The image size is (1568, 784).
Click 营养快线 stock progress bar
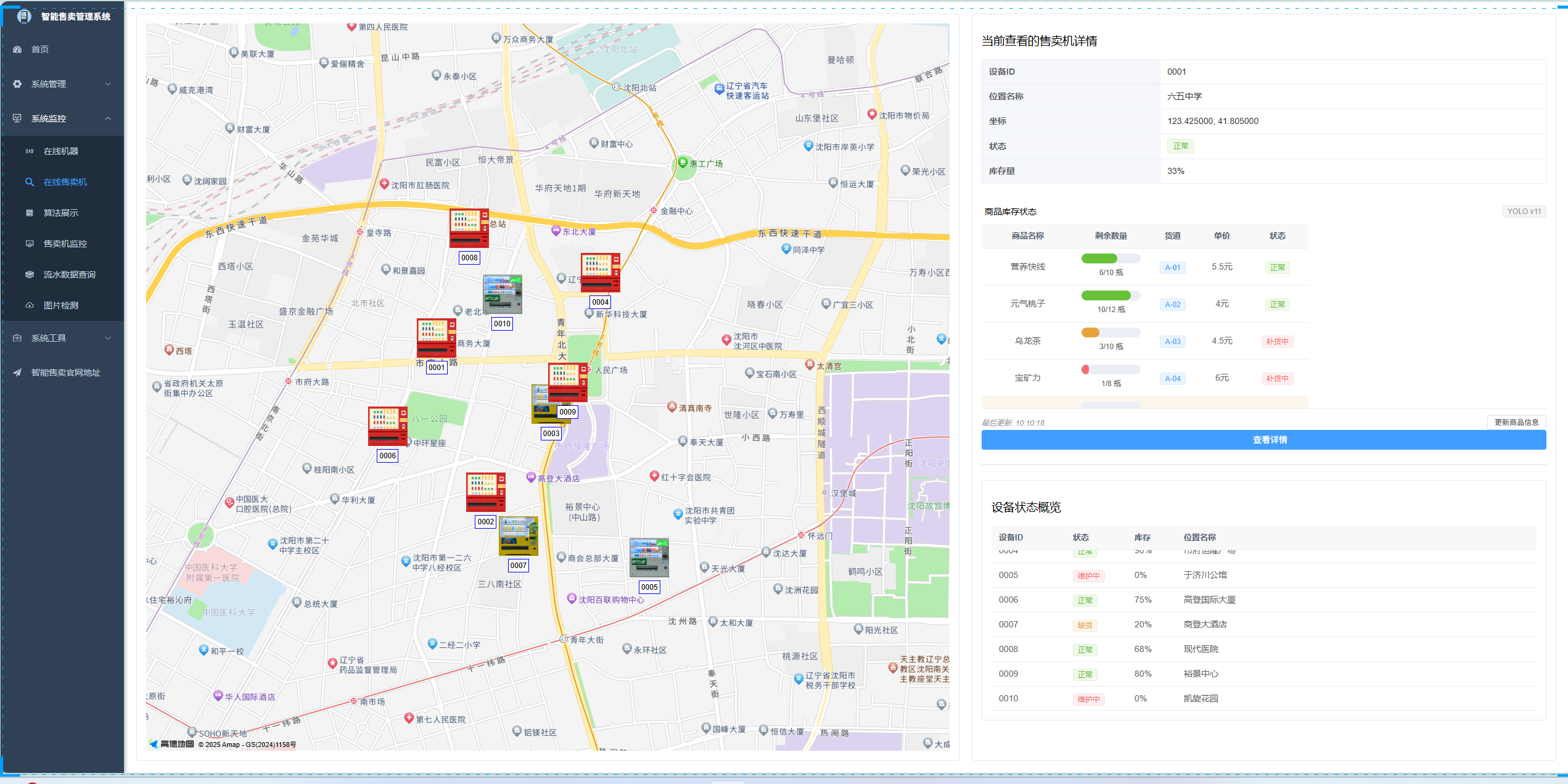coord(1110,258)
